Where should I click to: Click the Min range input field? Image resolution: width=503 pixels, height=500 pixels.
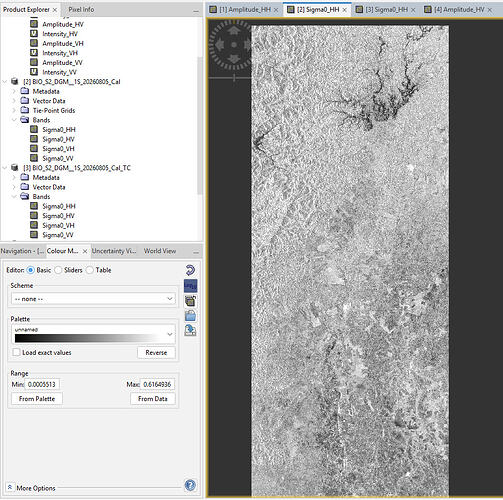[x=42, y=384]
